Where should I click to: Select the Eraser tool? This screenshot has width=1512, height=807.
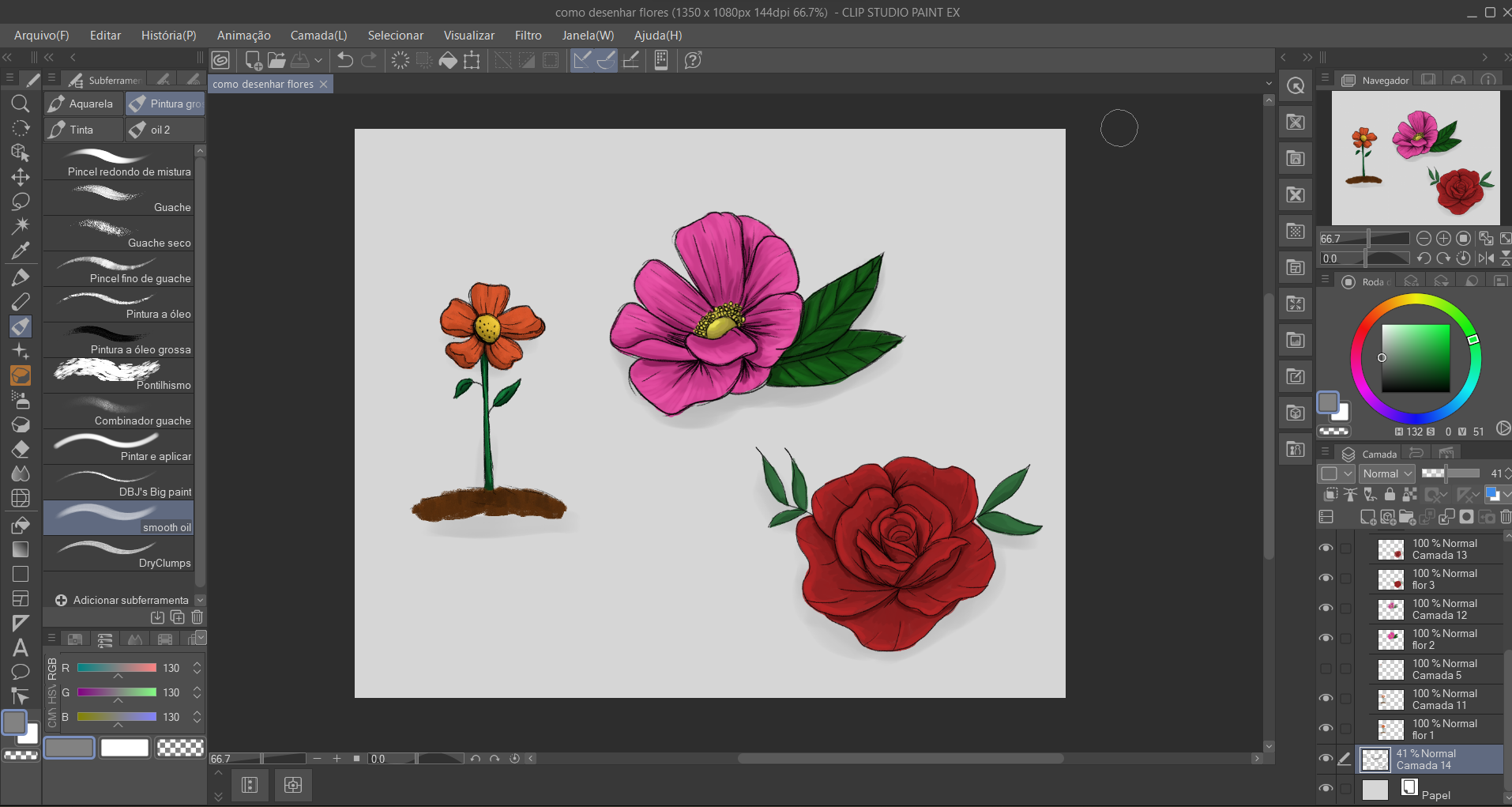pyautogui.click(x=21, y=449)
